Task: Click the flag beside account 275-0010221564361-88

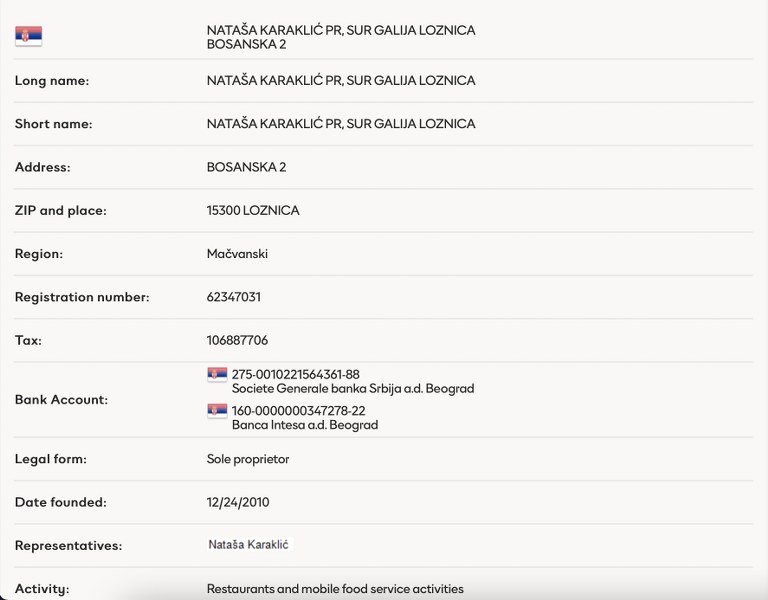Action: tap(217, 375)
